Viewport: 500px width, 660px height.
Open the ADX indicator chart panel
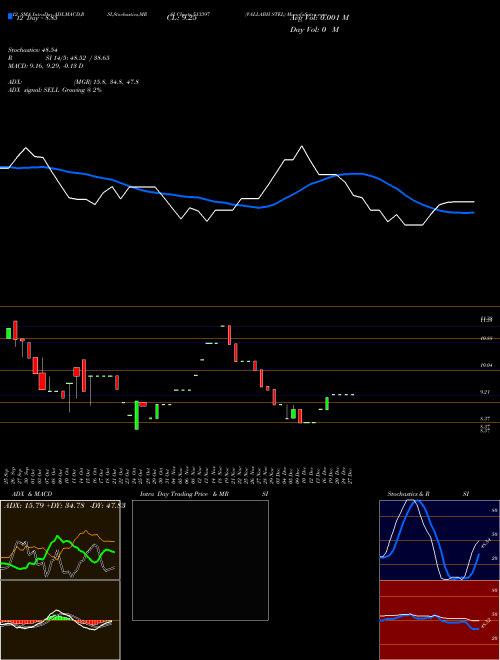tap(60, 540)
